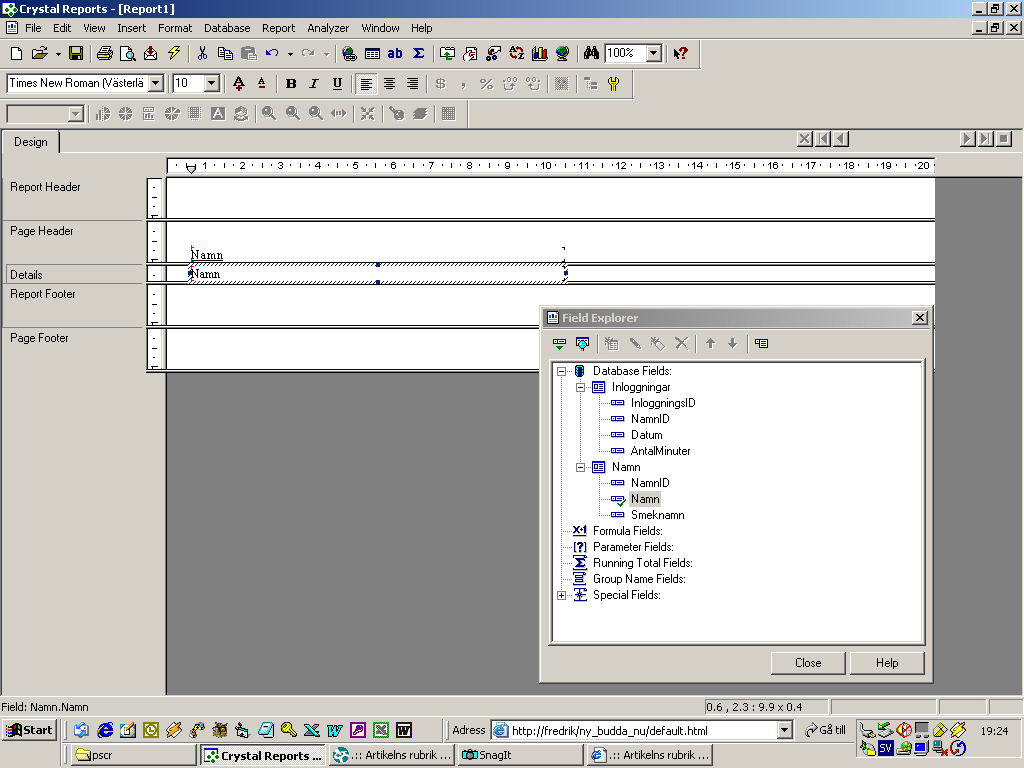Viewport: 1024px width, 768px height.
Task: Open the Database menu
Action: pos(227,28)
